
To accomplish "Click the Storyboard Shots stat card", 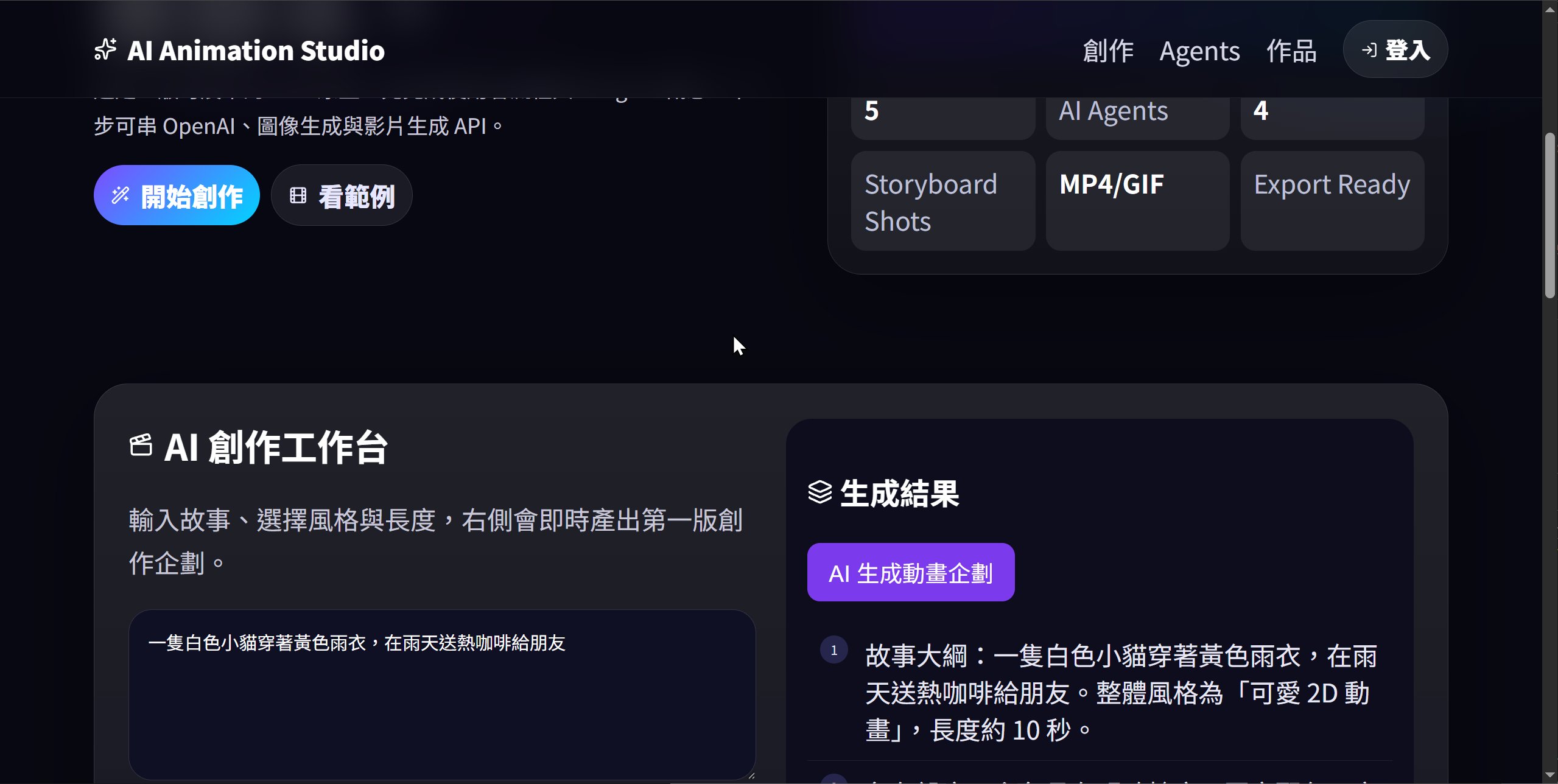I will 943,201.
